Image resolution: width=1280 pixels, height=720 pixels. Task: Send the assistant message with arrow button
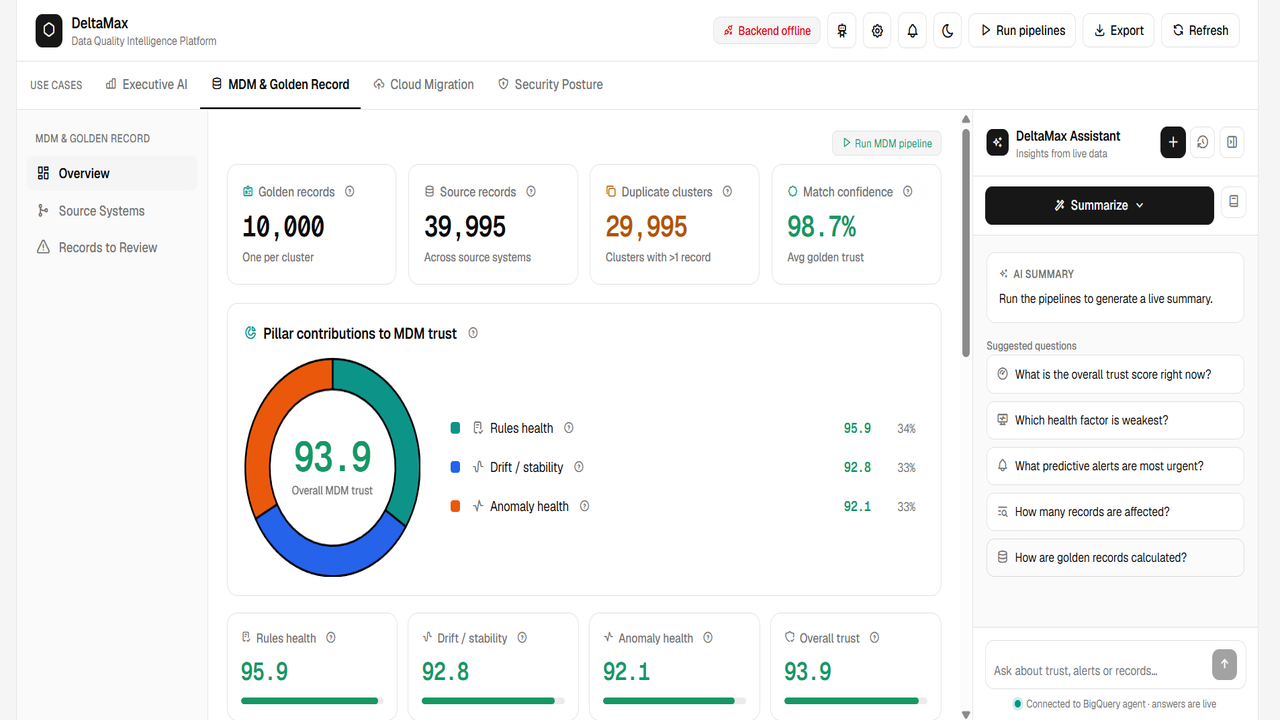point(1224,664)
